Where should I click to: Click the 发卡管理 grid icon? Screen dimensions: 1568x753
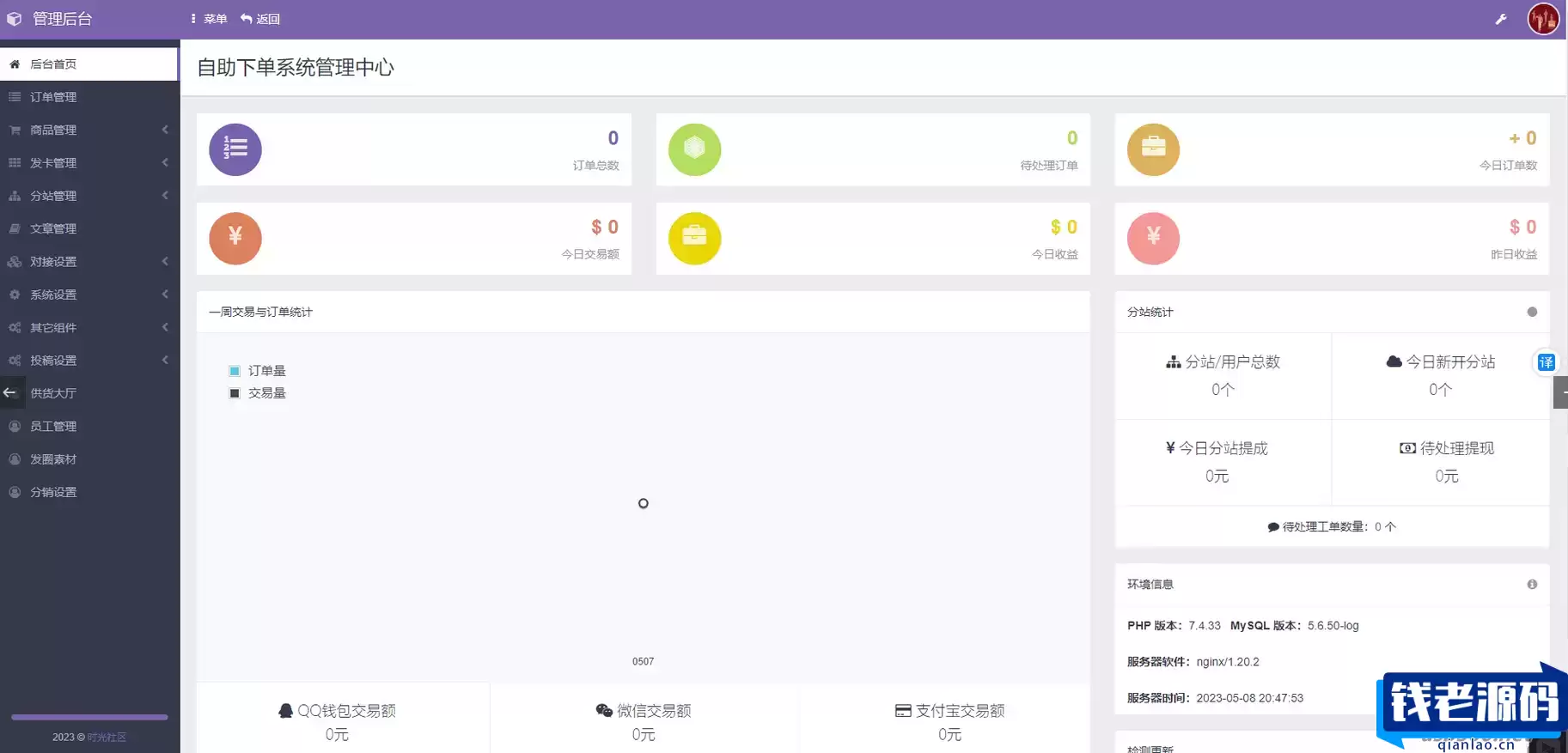tap(15, 162)
